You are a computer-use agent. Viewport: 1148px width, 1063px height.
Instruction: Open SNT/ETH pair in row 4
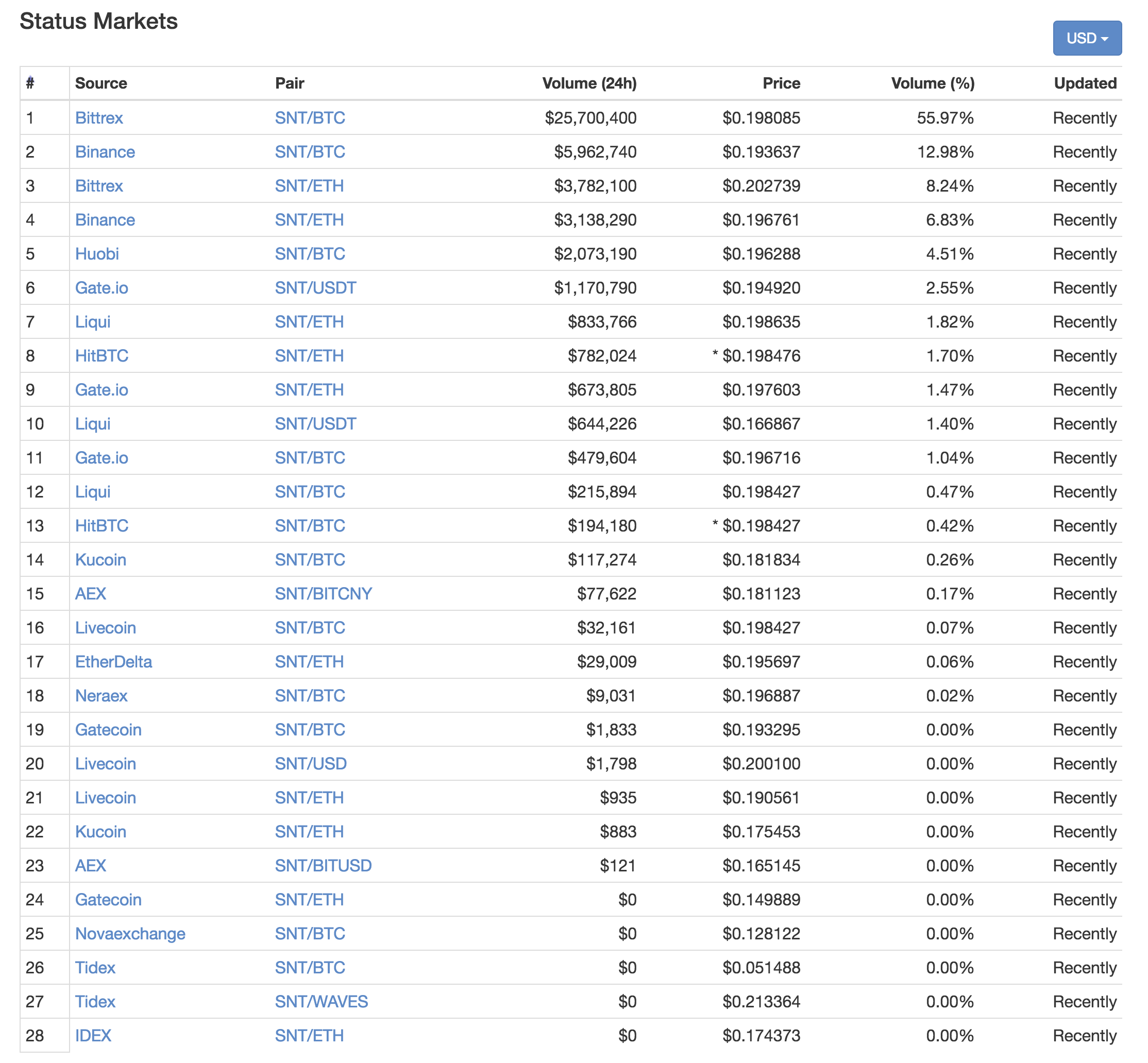click(x=309, y=220)
